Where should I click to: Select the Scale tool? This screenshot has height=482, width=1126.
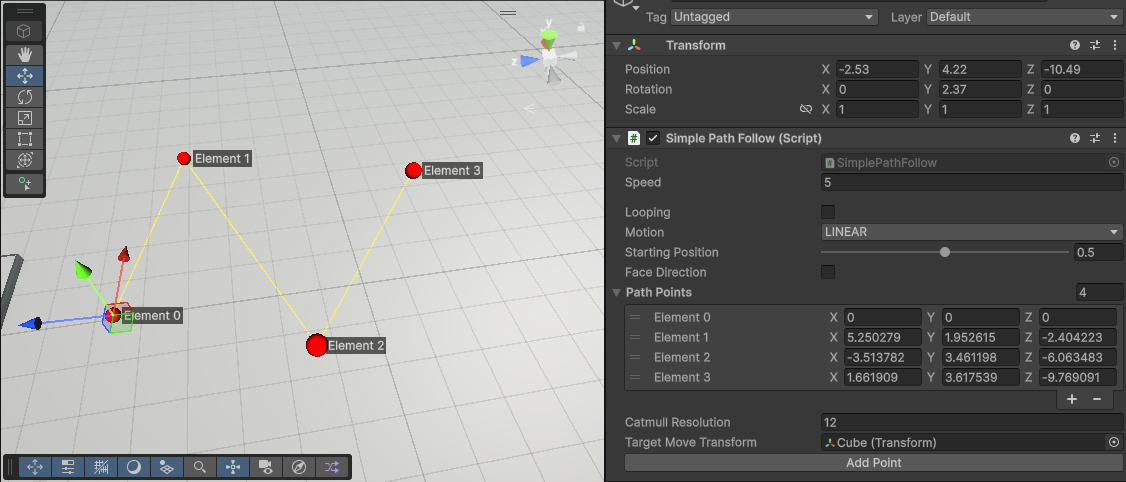tap(24, 118)
